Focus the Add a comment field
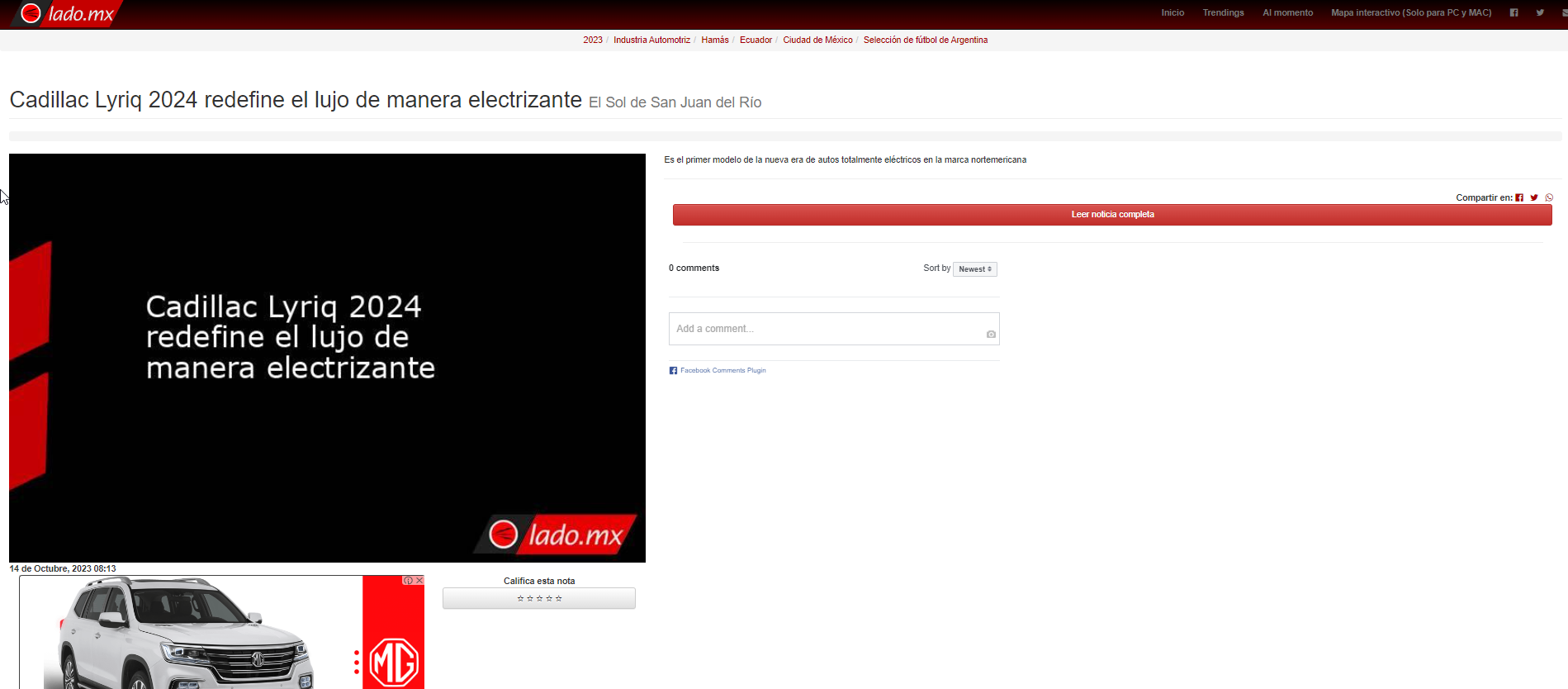 834,329
